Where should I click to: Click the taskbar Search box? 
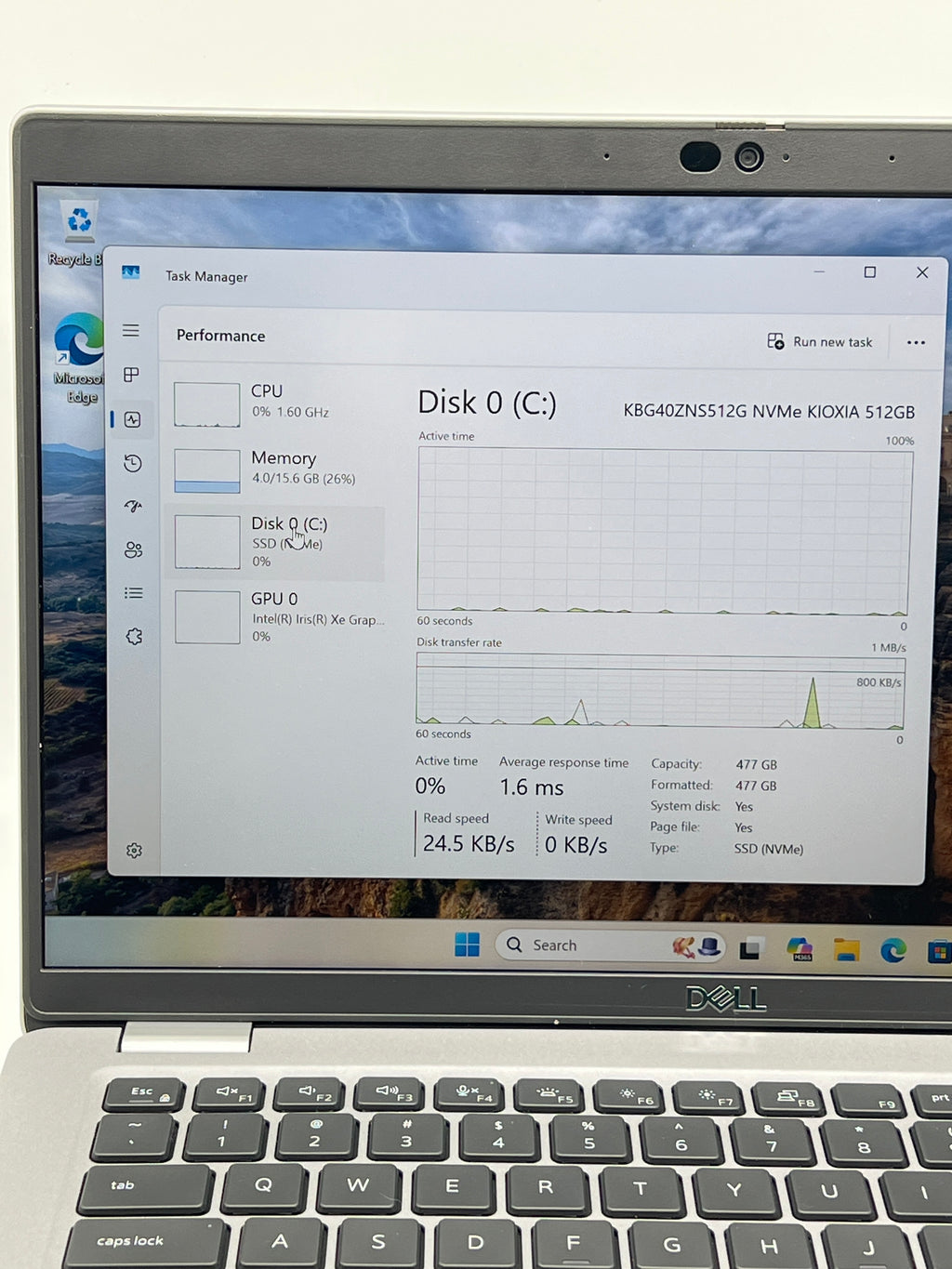click(x=611, y=945)
